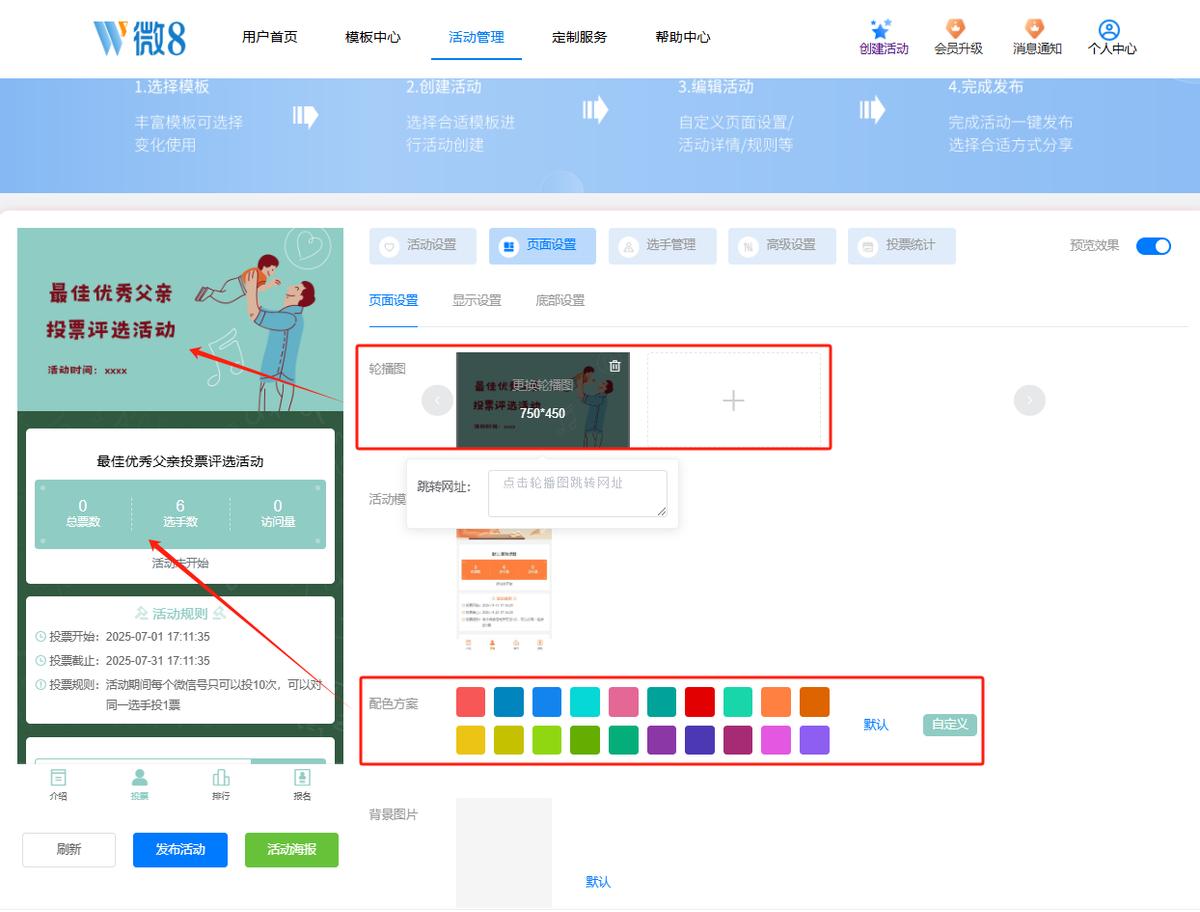Viewport: 1200px width, 912px height.
Task: Click 投票截止 2025-07-31 line
Action: [123, 661]
